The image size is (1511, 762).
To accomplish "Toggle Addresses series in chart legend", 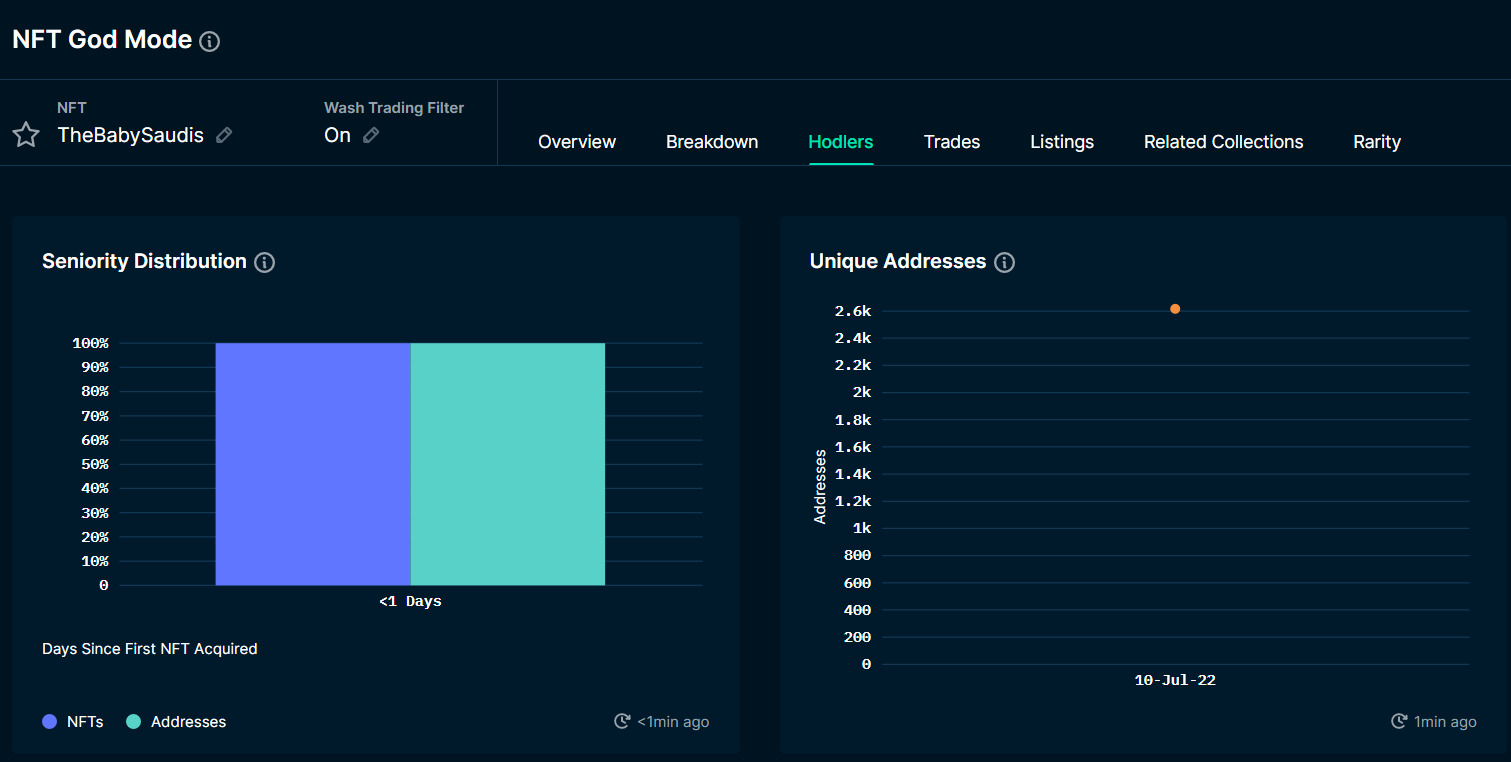I will tap(176, 721).
